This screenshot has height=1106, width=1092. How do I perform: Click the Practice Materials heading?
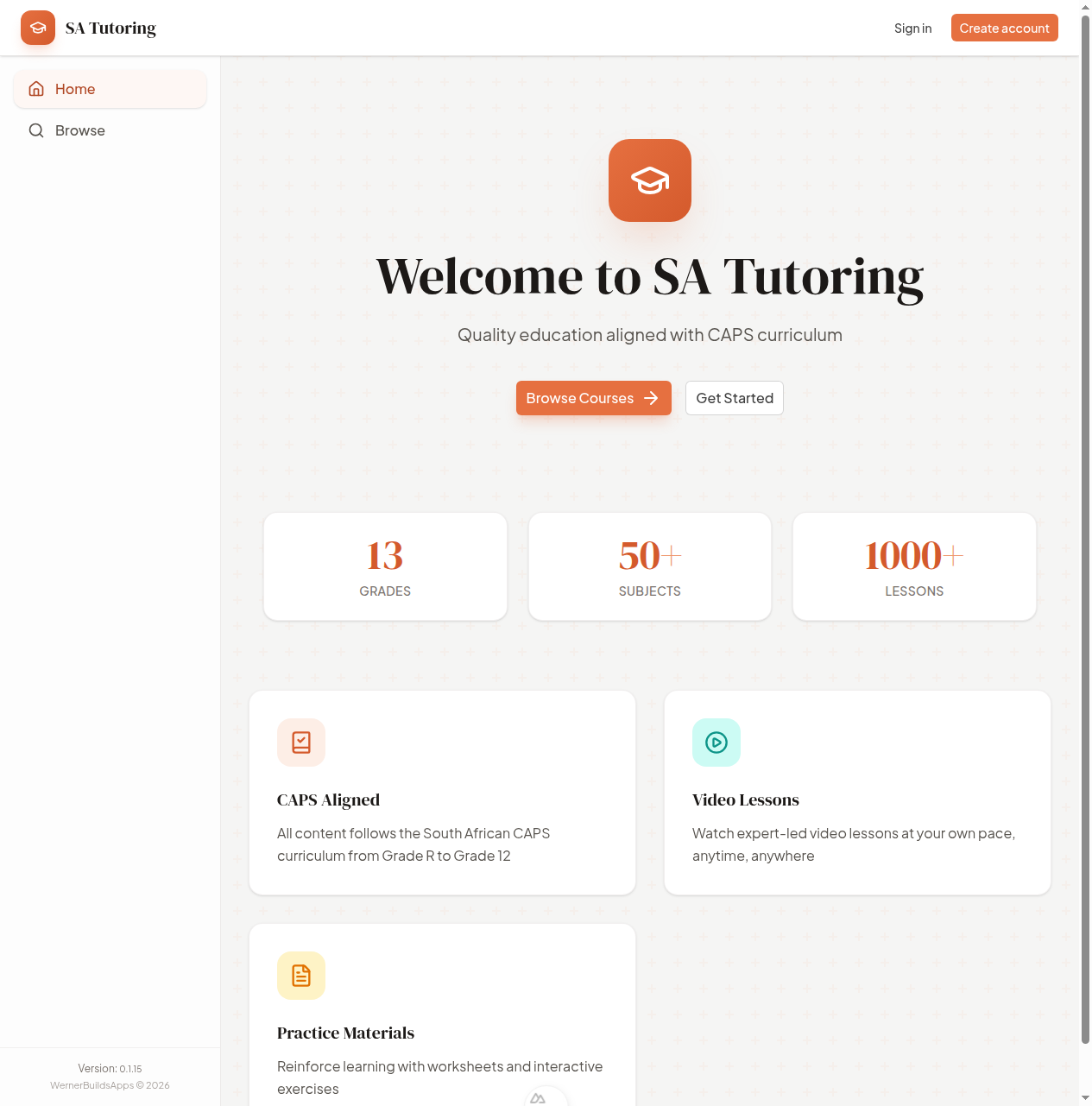pos(345,1033)
